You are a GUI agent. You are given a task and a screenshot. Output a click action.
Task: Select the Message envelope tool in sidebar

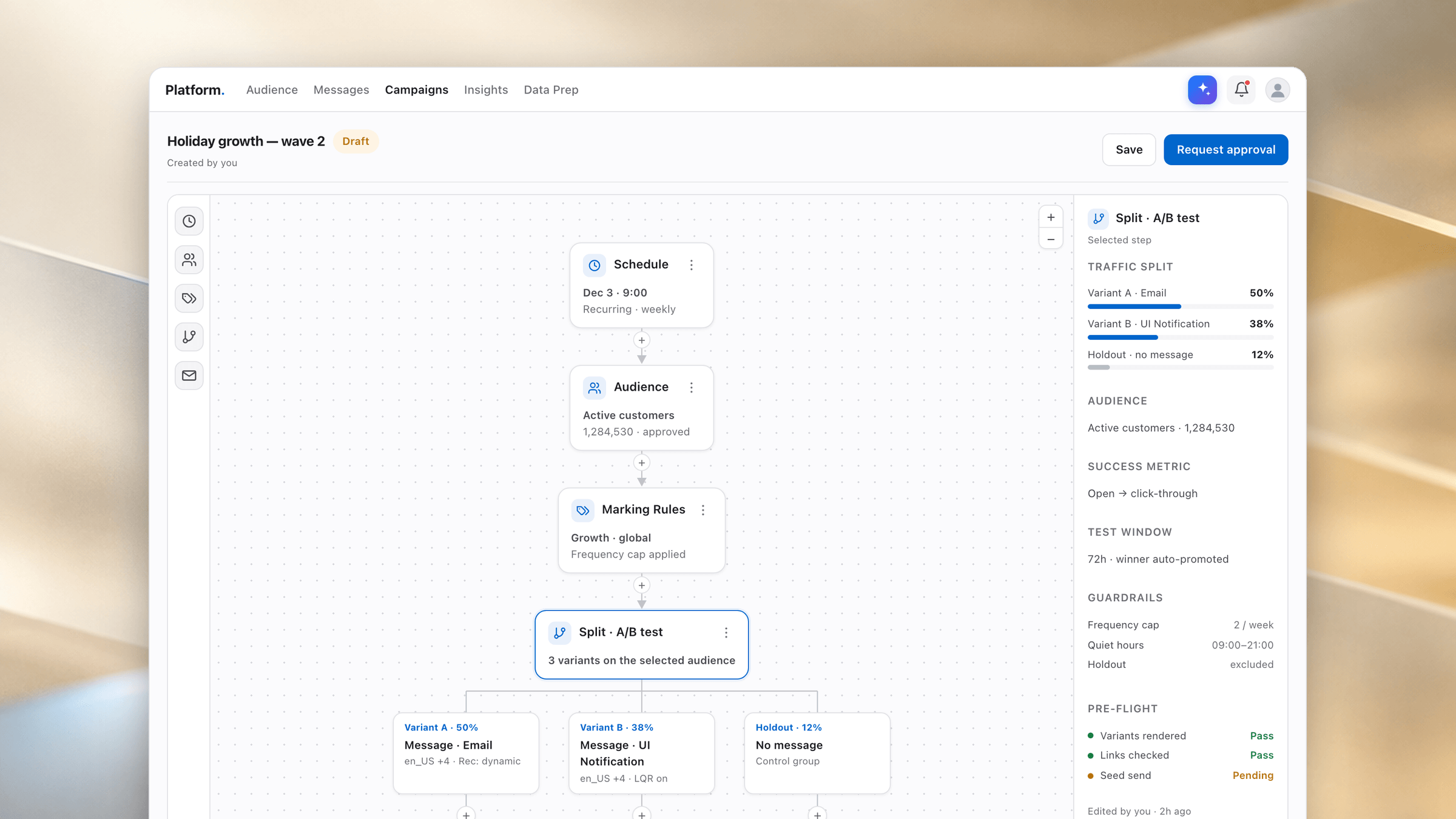[x=189, y=376]
